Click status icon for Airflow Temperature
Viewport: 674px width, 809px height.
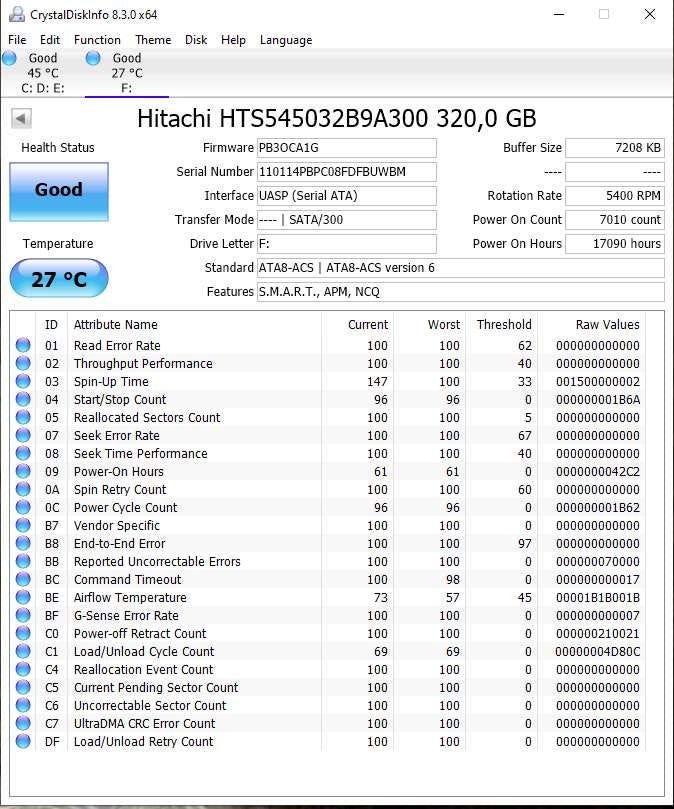pyautogui.click(x=23, y=597)
